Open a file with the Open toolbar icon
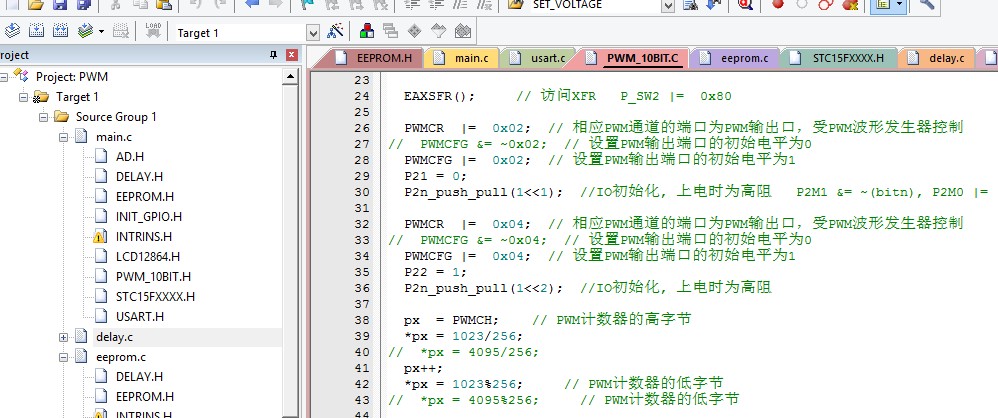998x418 pixels. tap(36, 5)
